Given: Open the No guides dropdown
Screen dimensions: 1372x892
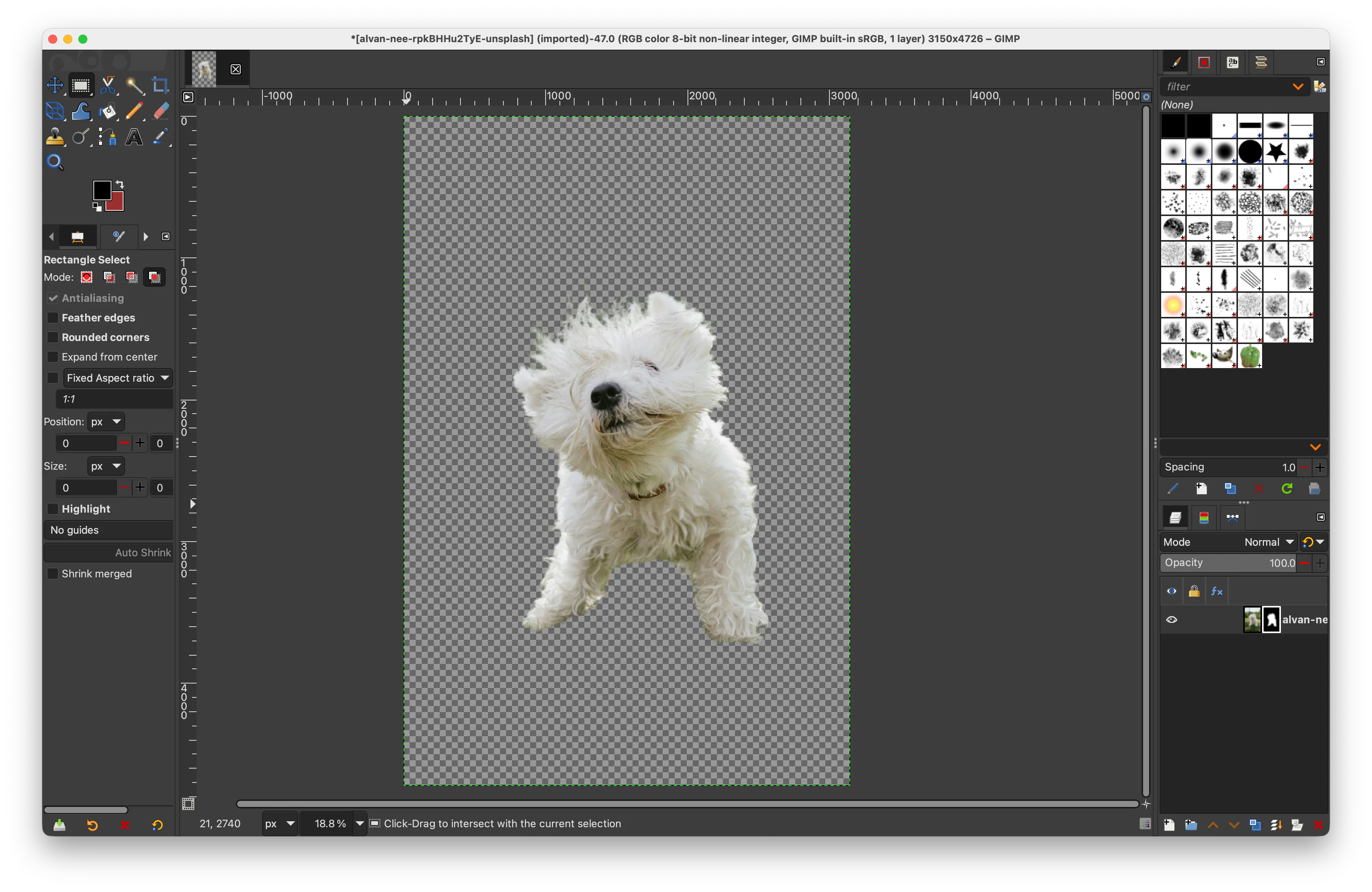Looking at the screenshot, I should 108,530.
